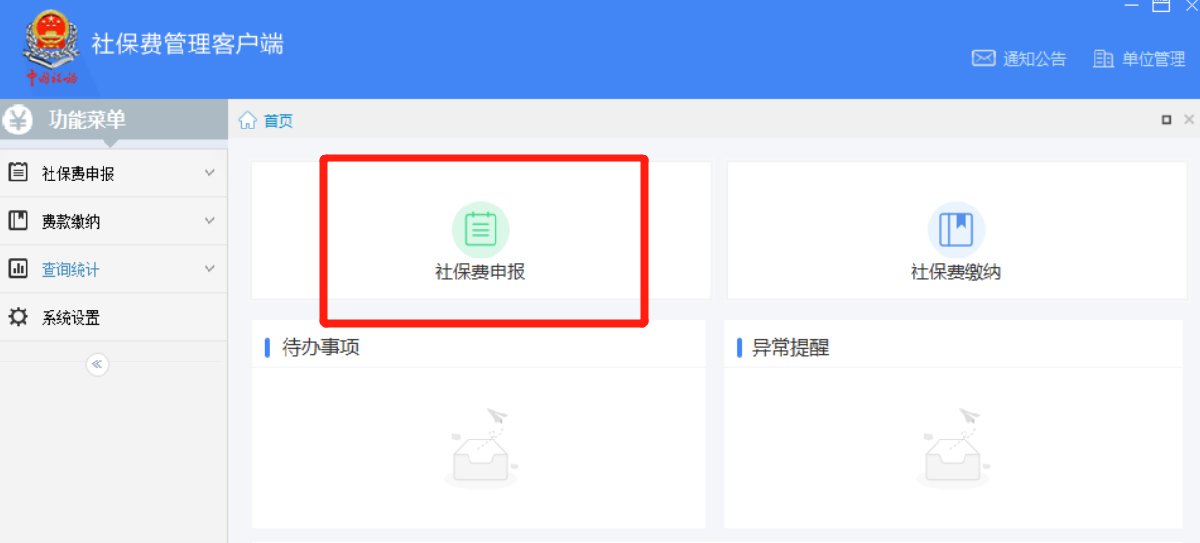This screenshot has width=1200, height=543.
Task: Open the 单位管理 text link
Action: point(1153,59)
